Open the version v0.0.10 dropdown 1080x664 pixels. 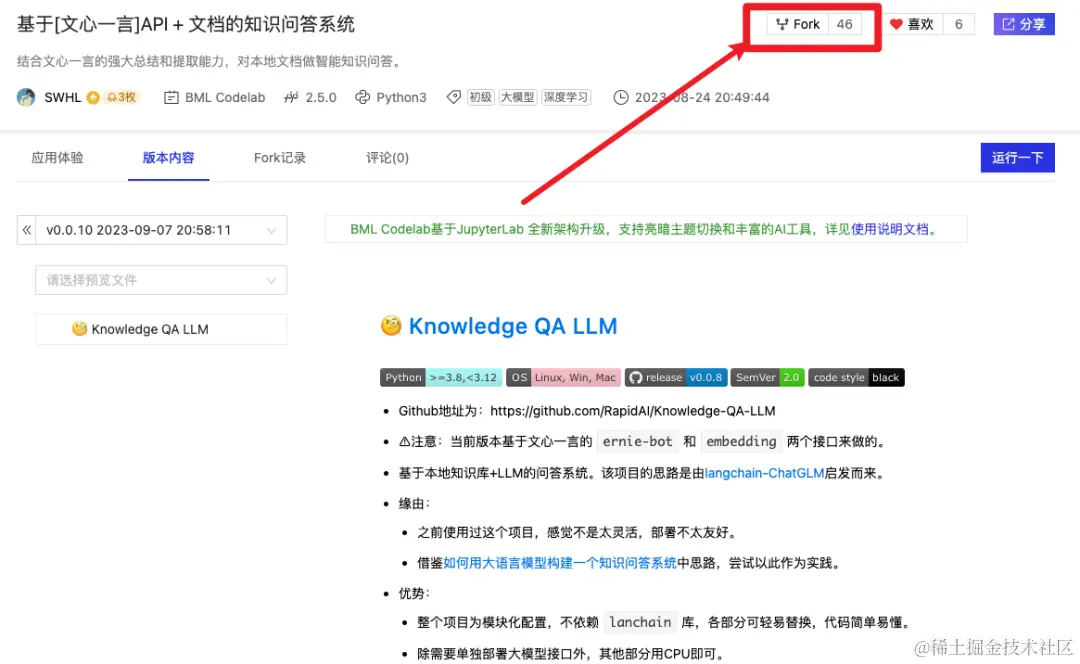[161, 230]
